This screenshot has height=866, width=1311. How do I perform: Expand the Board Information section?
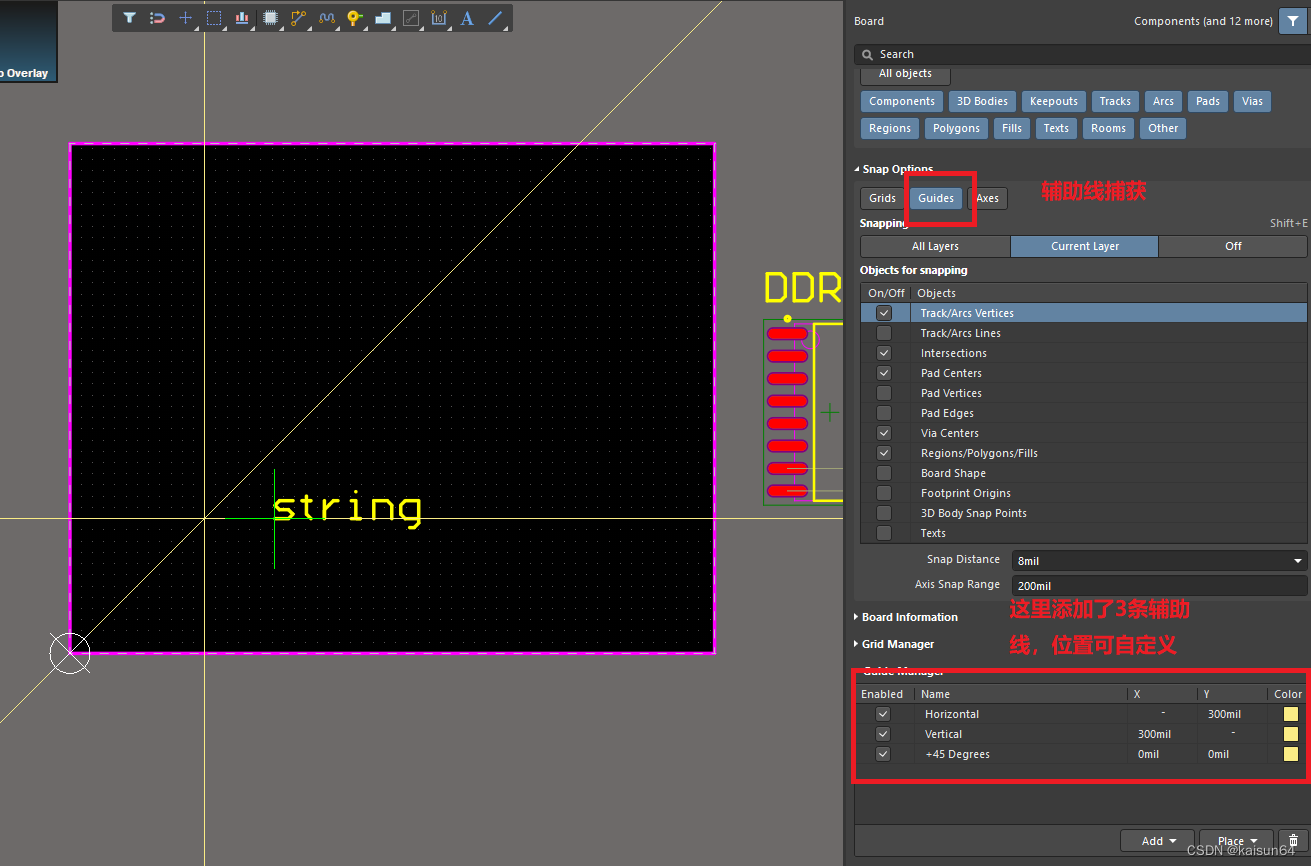pyautogui.click(x=909, y=617)
